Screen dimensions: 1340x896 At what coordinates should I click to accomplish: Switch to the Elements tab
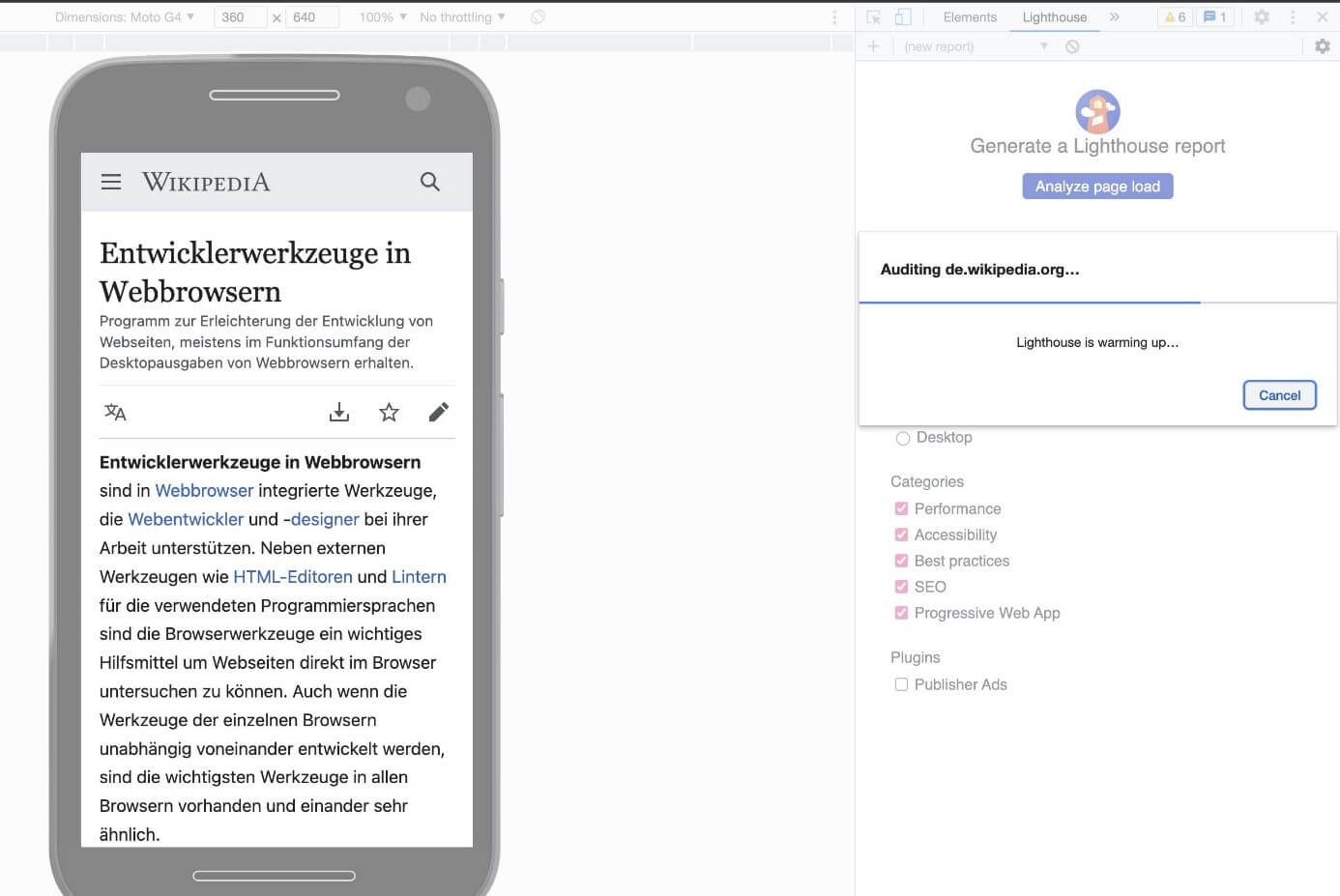(970, 17)
